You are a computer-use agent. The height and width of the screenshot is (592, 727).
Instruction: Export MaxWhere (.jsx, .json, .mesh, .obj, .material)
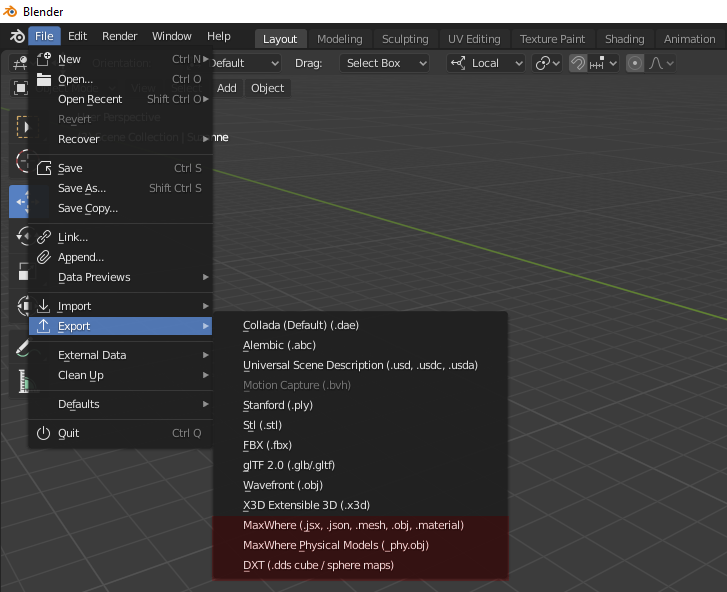pos(360,525)
